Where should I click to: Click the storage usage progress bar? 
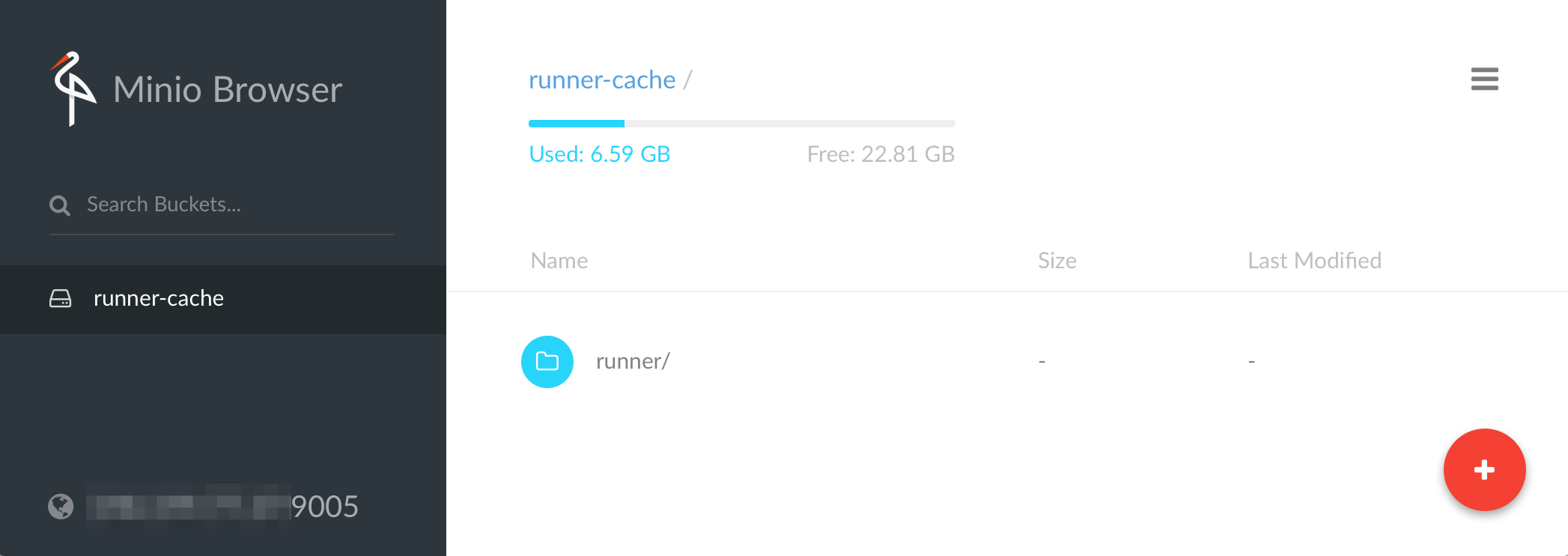(x=741, y=123)
